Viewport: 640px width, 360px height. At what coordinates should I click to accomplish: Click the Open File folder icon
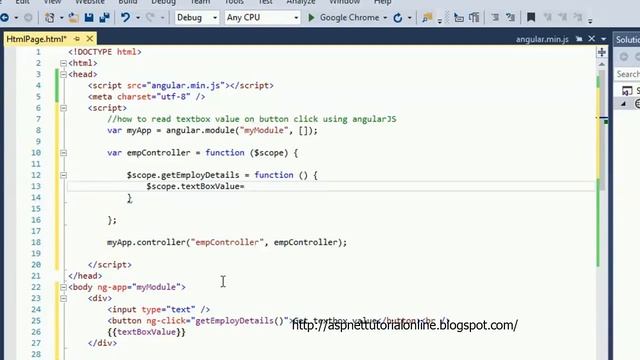tap(73, 18)
